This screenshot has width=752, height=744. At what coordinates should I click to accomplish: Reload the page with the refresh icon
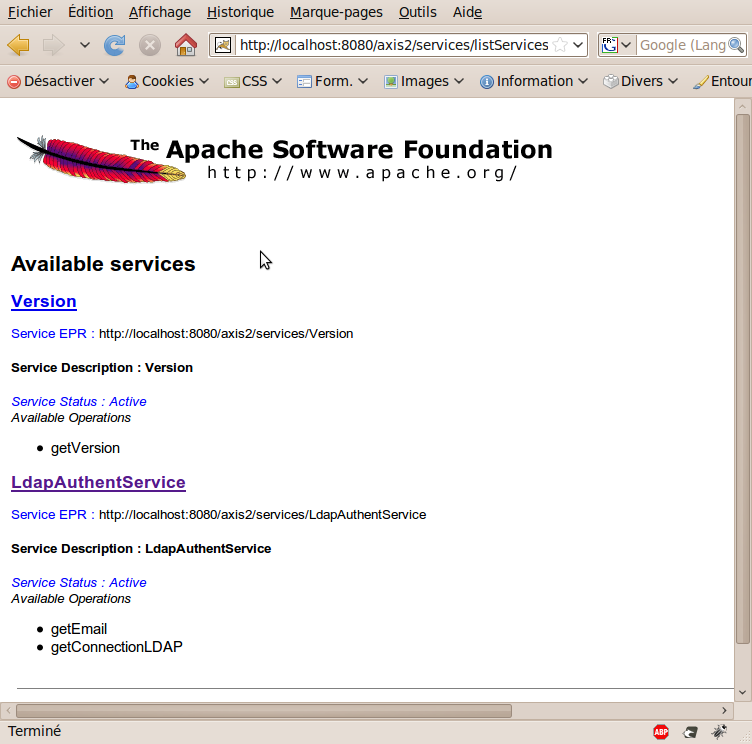(115, 46)
